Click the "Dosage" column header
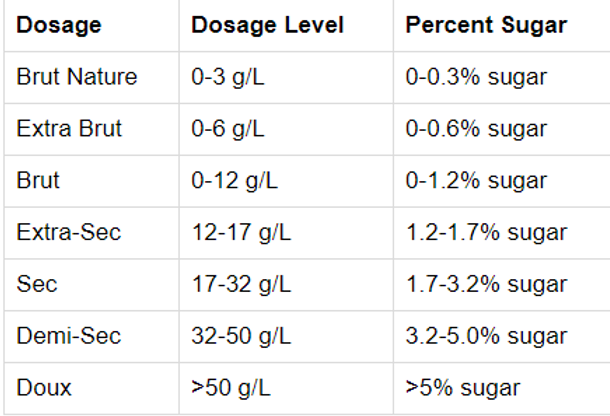 point(59,25)
